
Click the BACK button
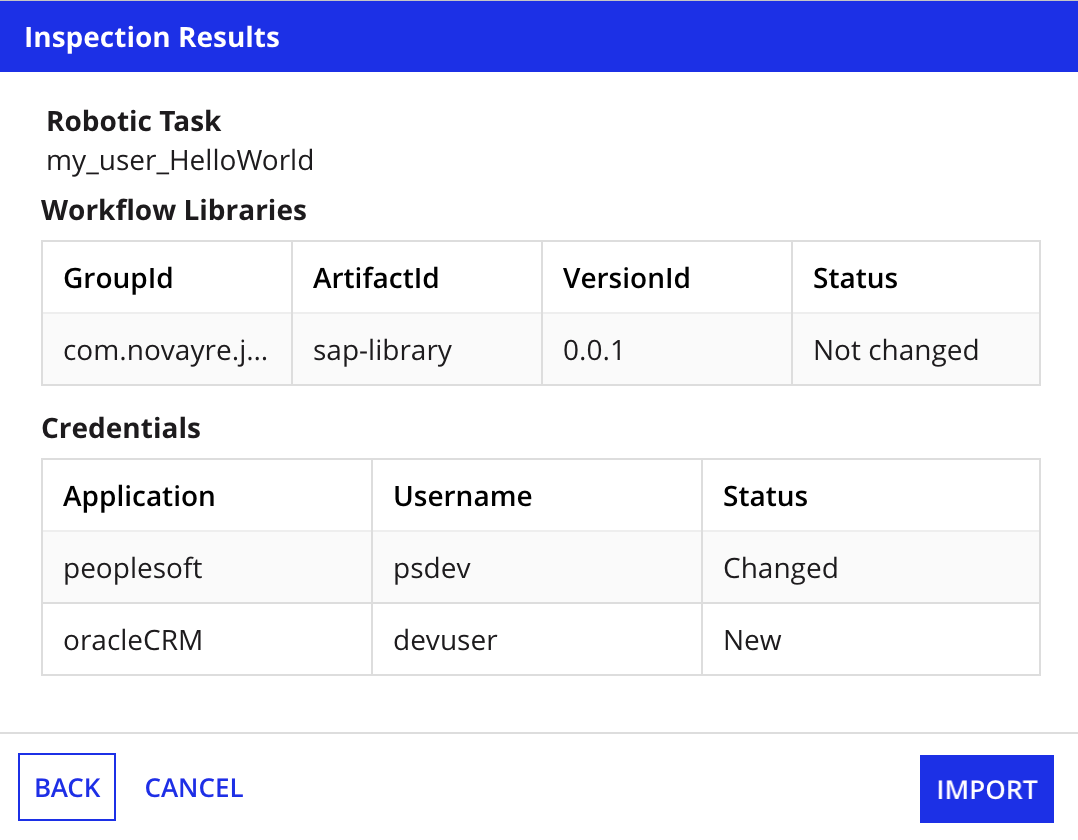tap(66, 787)
